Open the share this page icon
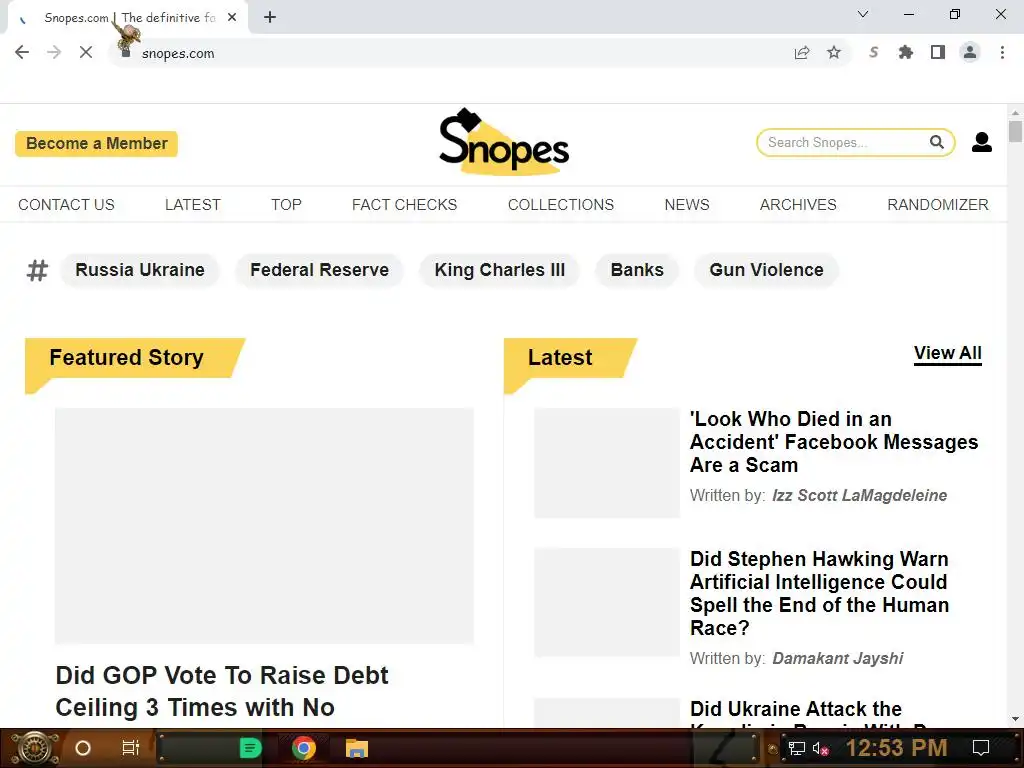 point(801,53)
